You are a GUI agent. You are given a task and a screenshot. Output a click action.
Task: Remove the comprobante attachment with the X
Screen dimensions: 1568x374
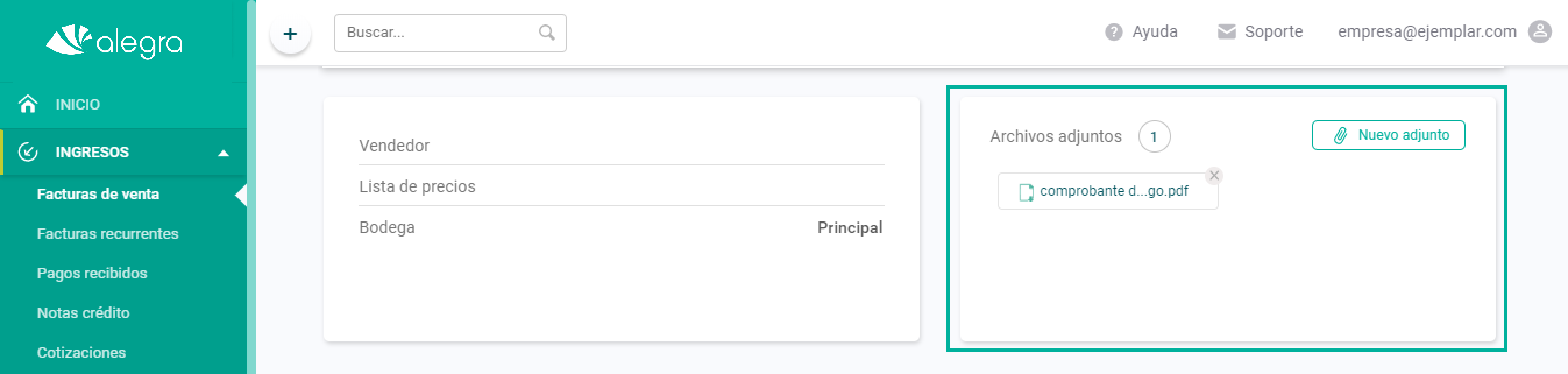tap(1214, 175)
